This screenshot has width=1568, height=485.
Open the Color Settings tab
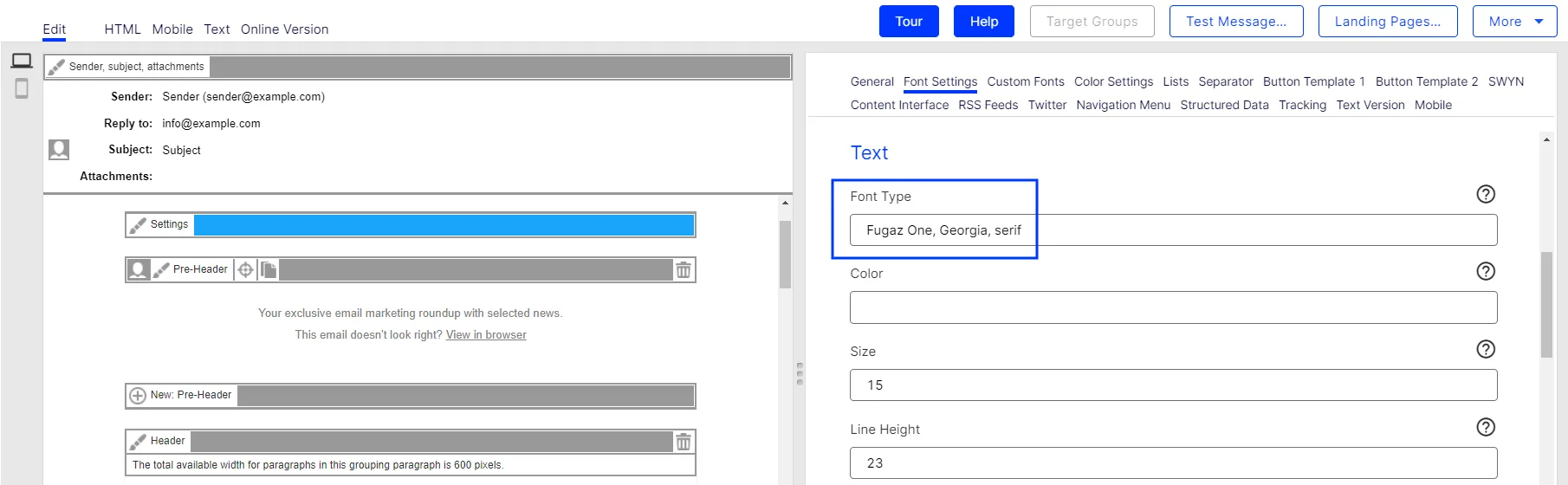(x=1113, y=81)
